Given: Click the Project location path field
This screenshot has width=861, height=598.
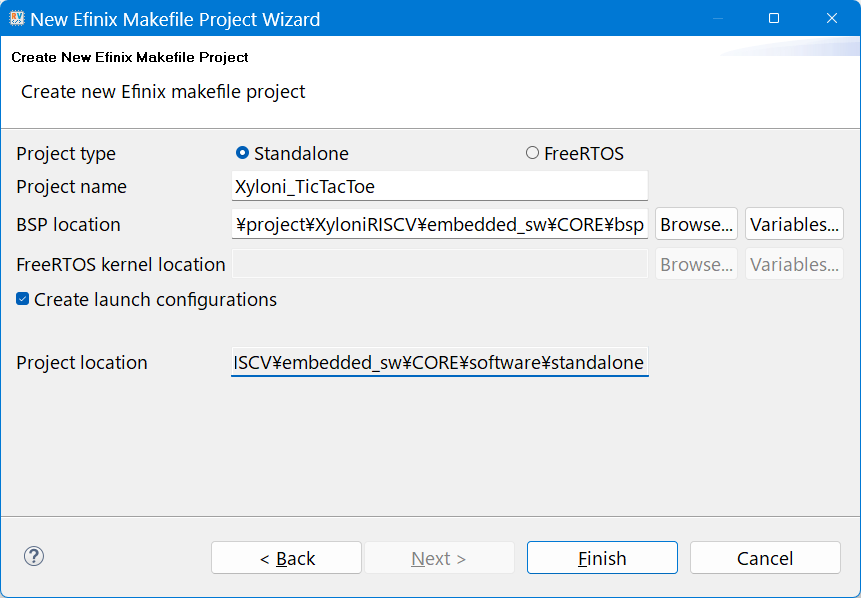Looking at the screenshot, I should 439,362.
